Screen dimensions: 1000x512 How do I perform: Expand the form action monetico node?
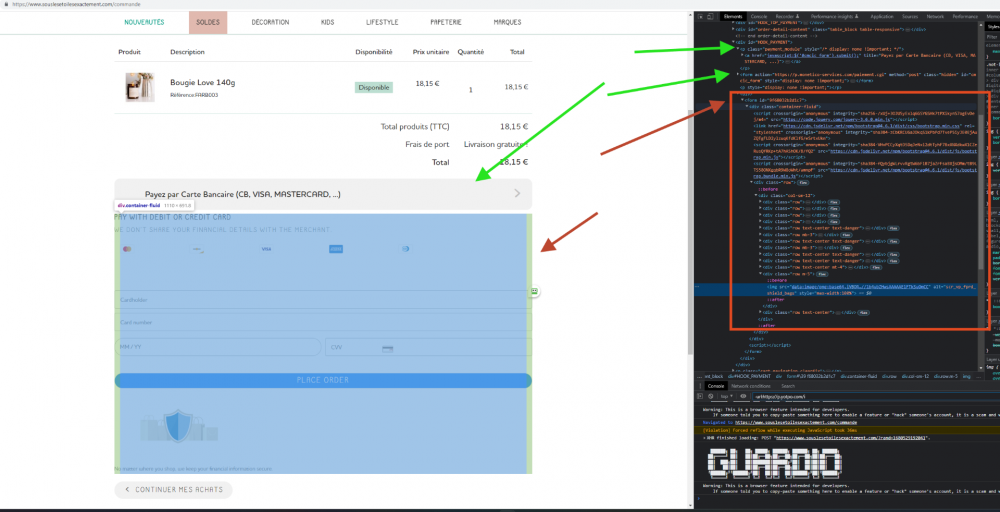(x=737, y=74)
